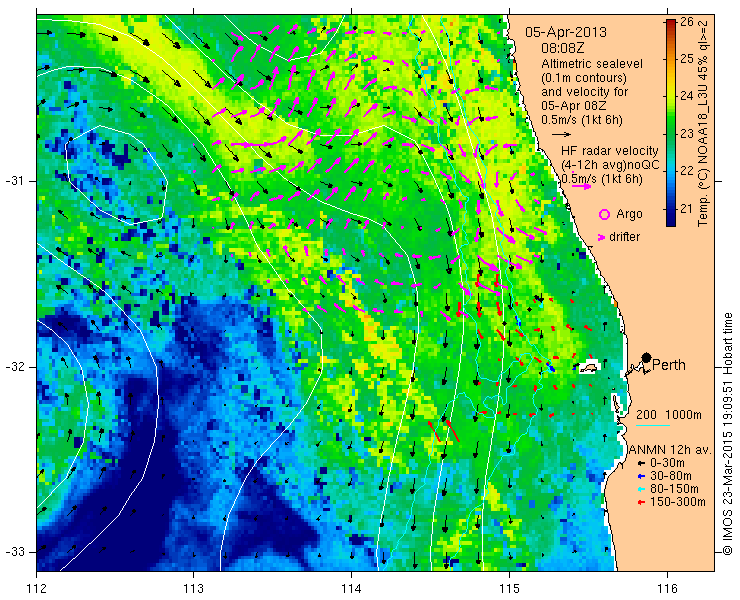Click the green 23 degree band of colorbar
740x600 pixels.
[670, 134]
